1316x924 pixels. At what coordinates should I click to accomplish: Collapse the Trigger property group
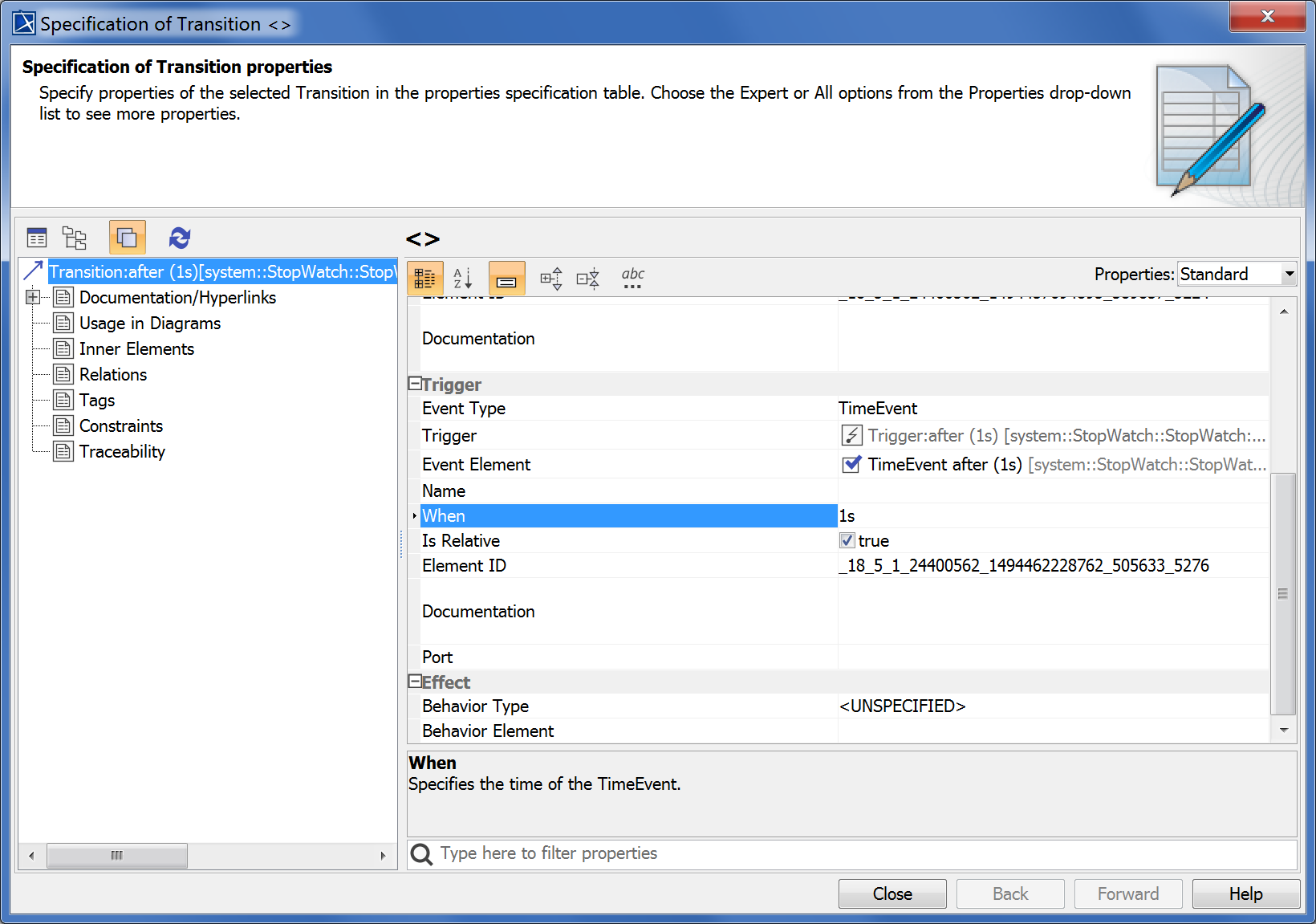415,384
